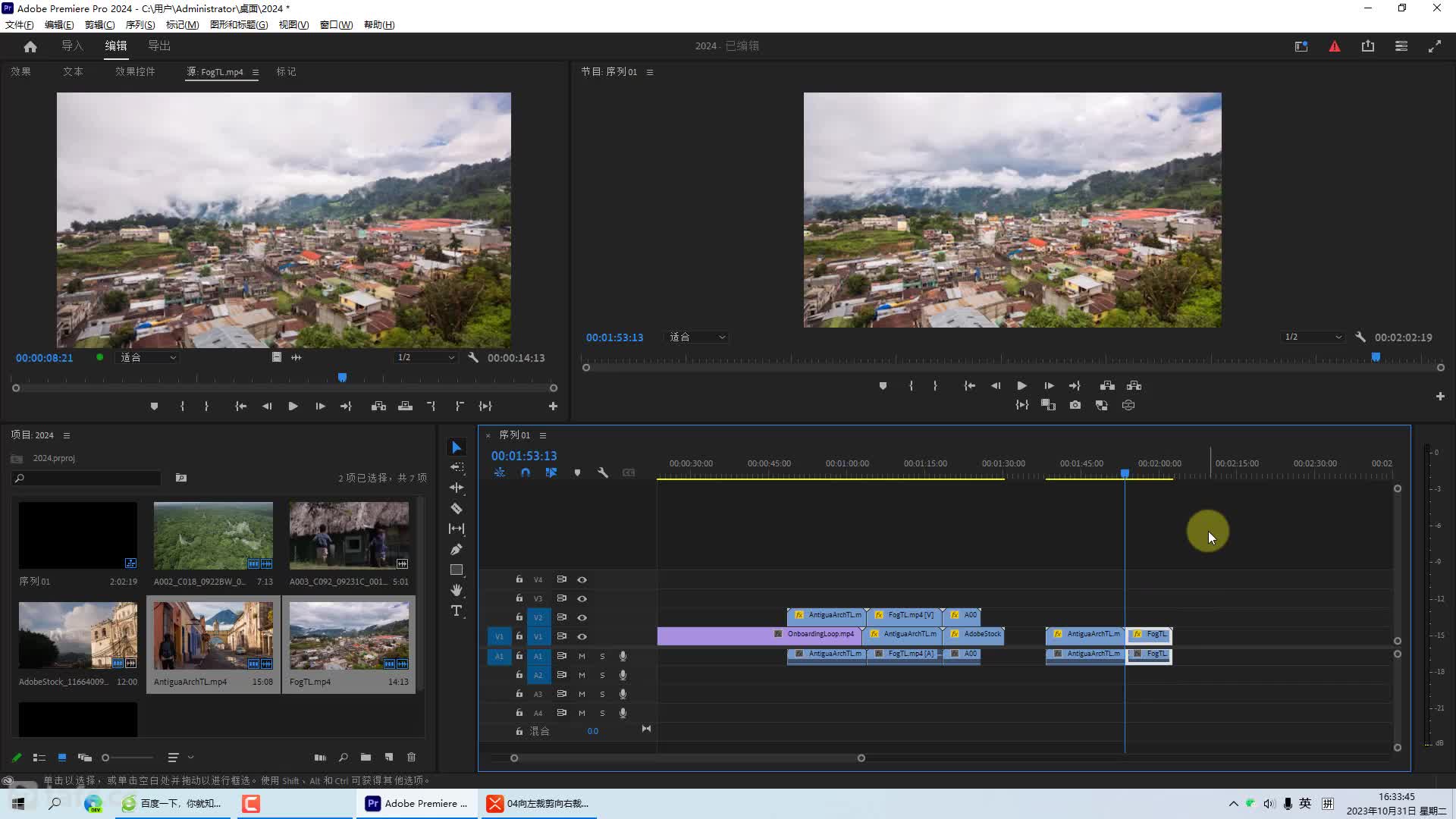
Task: Click the Program monitor Export Frame camera icon
Action: [1075, 406]
